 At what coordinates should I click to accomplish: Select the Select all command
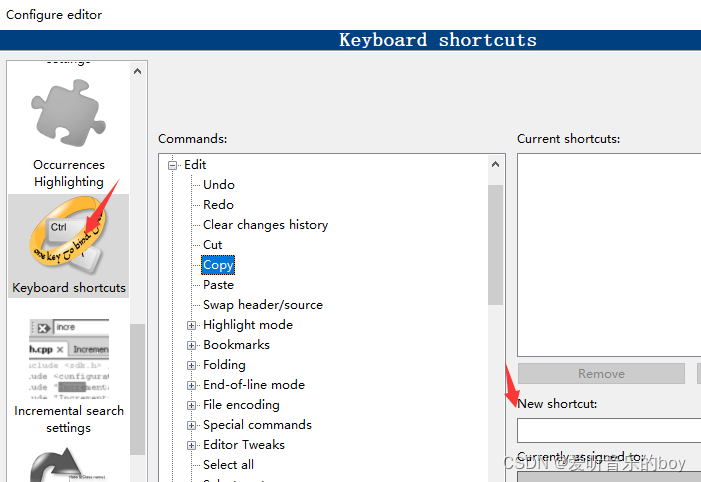click(228, 465)
